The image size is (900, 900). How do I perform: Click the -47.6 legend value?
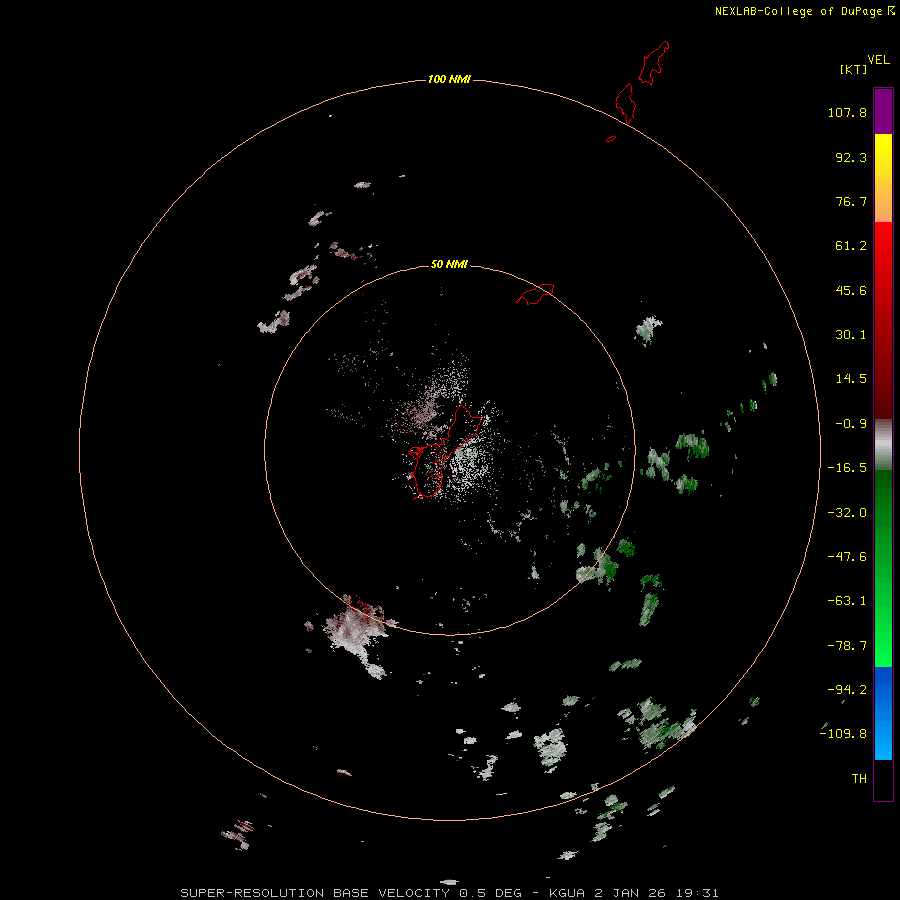[x=847, y=557]
